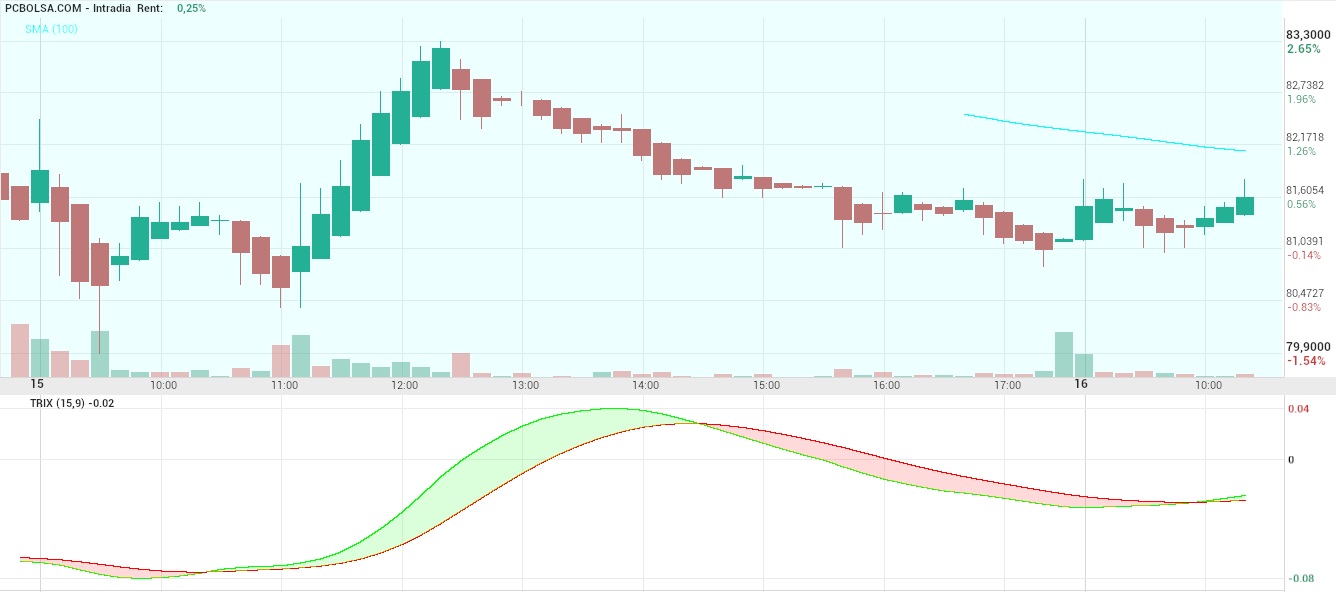Click the day 15 date marker

(x=37, y=384)
